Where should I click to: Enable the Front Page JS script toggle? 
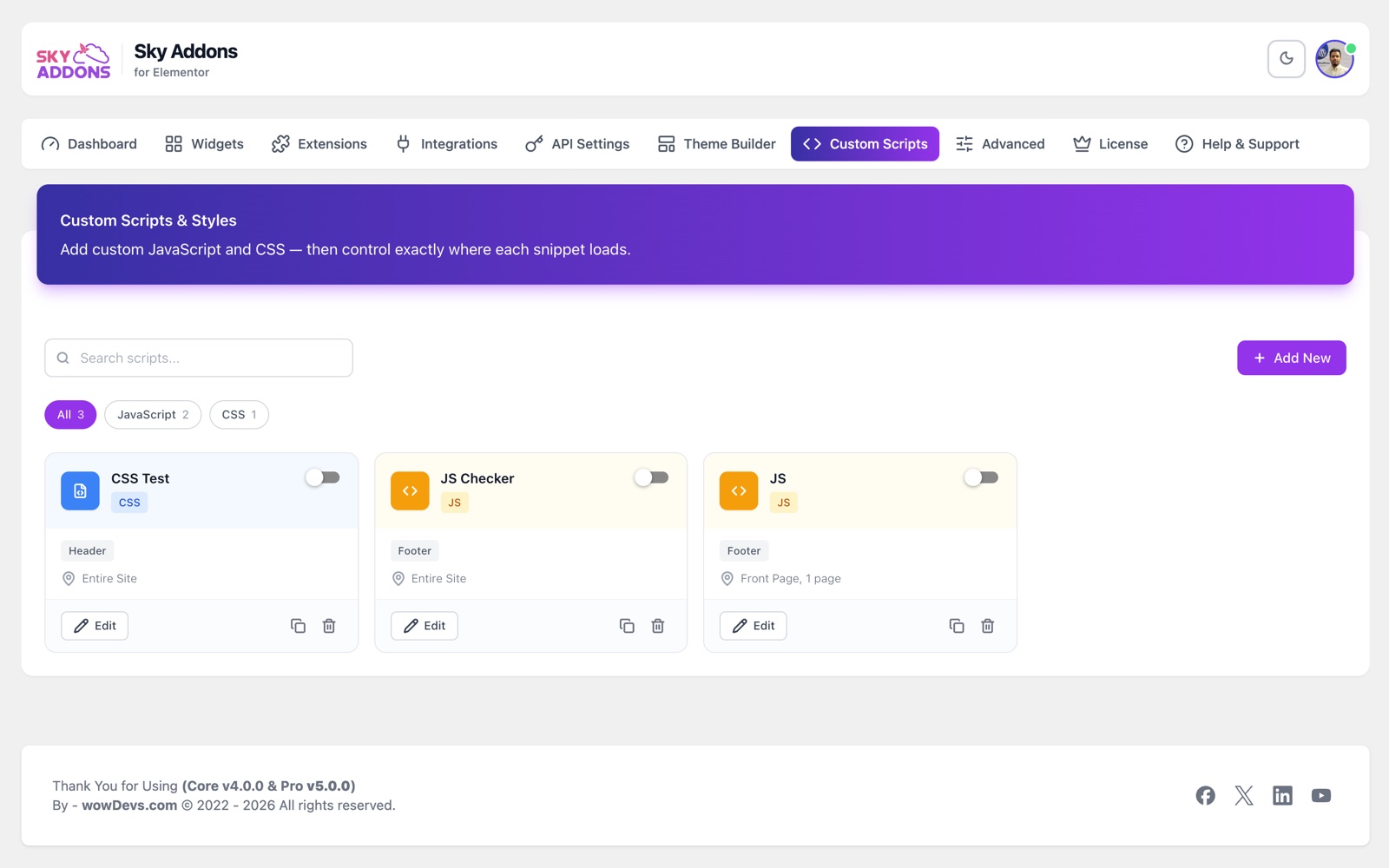point(981,477)
